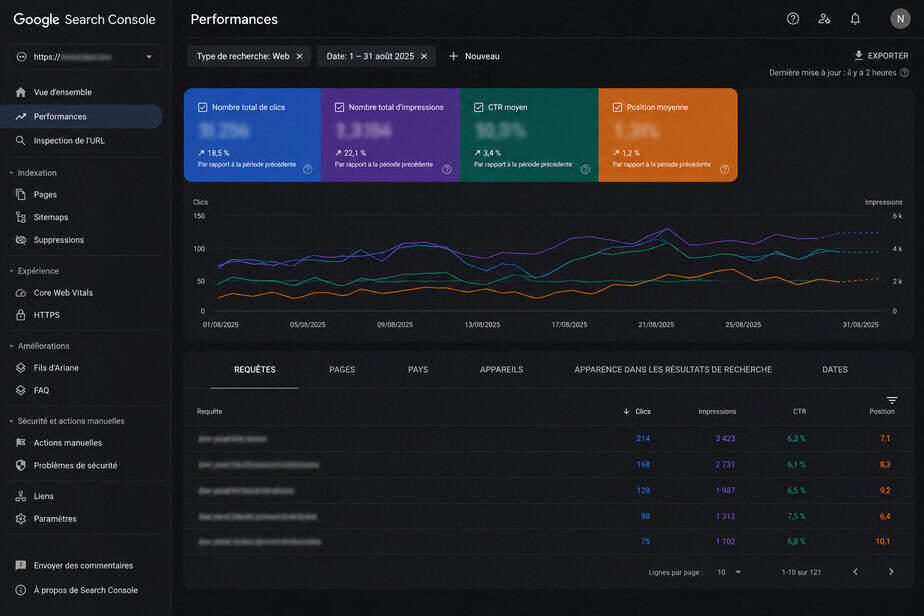The image size is (924, 616).
Task: Switch to the Pays tab
Action: point(418,370)
